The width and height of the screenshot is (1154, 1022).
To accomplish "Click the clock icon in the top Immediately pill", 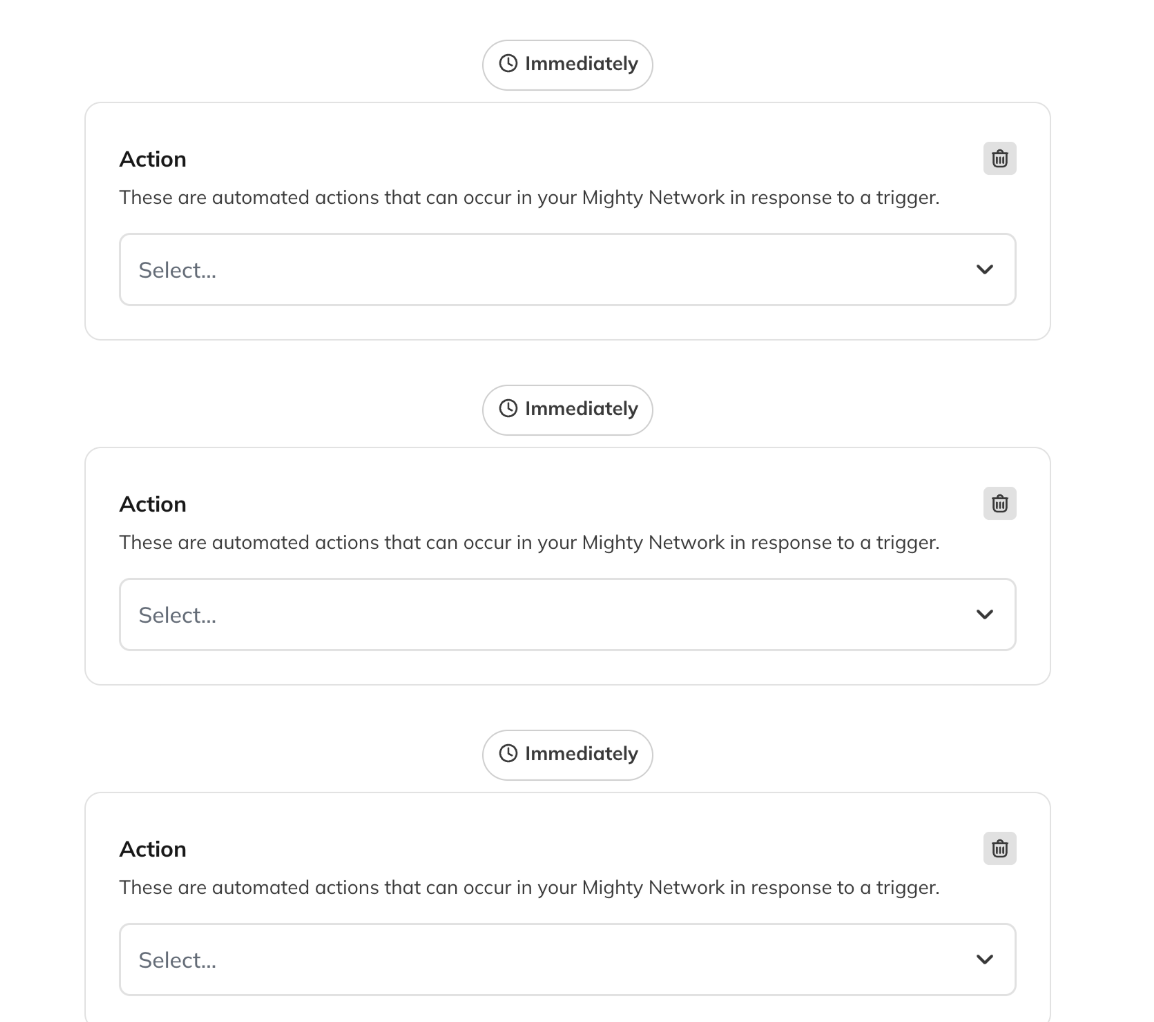I will point(508,63).
